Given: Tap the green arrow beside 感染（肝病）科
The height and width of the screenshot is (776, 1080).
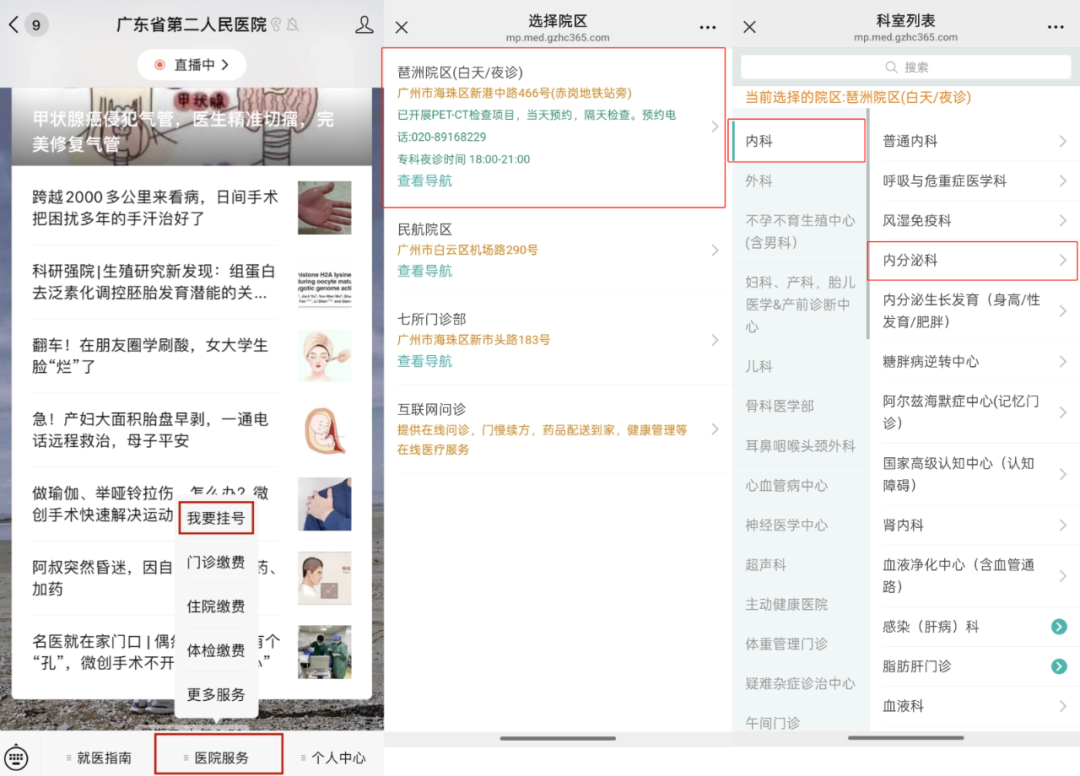Looking at the screenshot, I should [x=1059, y=627].
